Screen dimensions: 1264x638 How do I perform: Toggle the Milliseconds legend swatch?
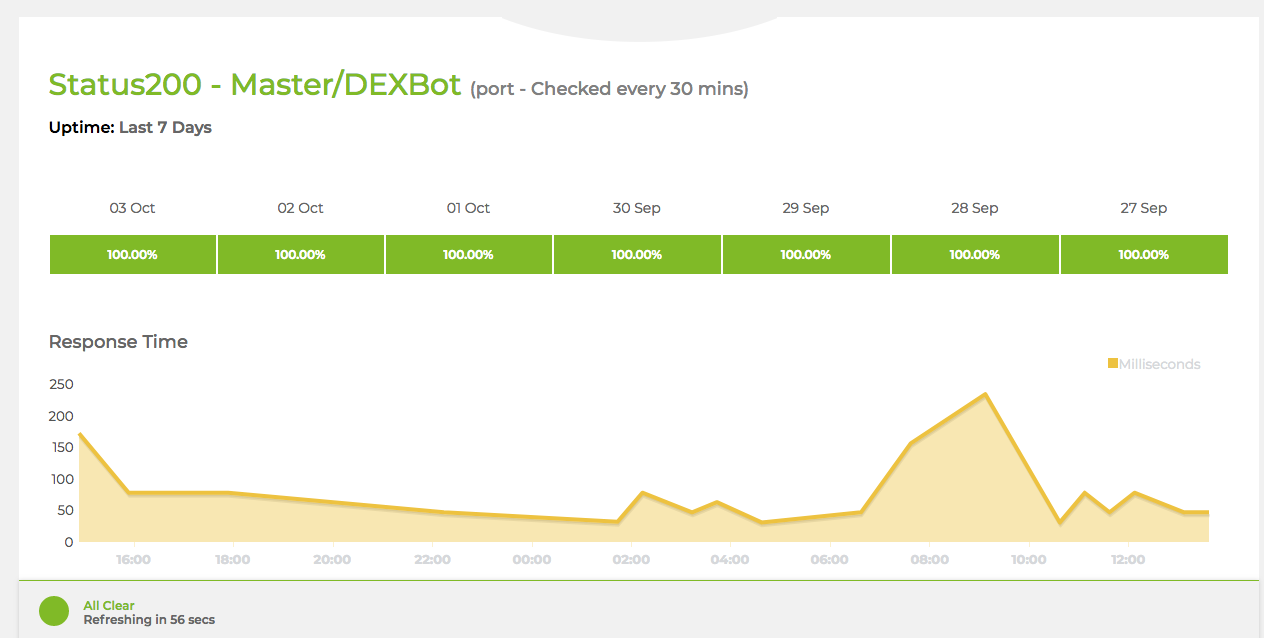click(1113, 363)
